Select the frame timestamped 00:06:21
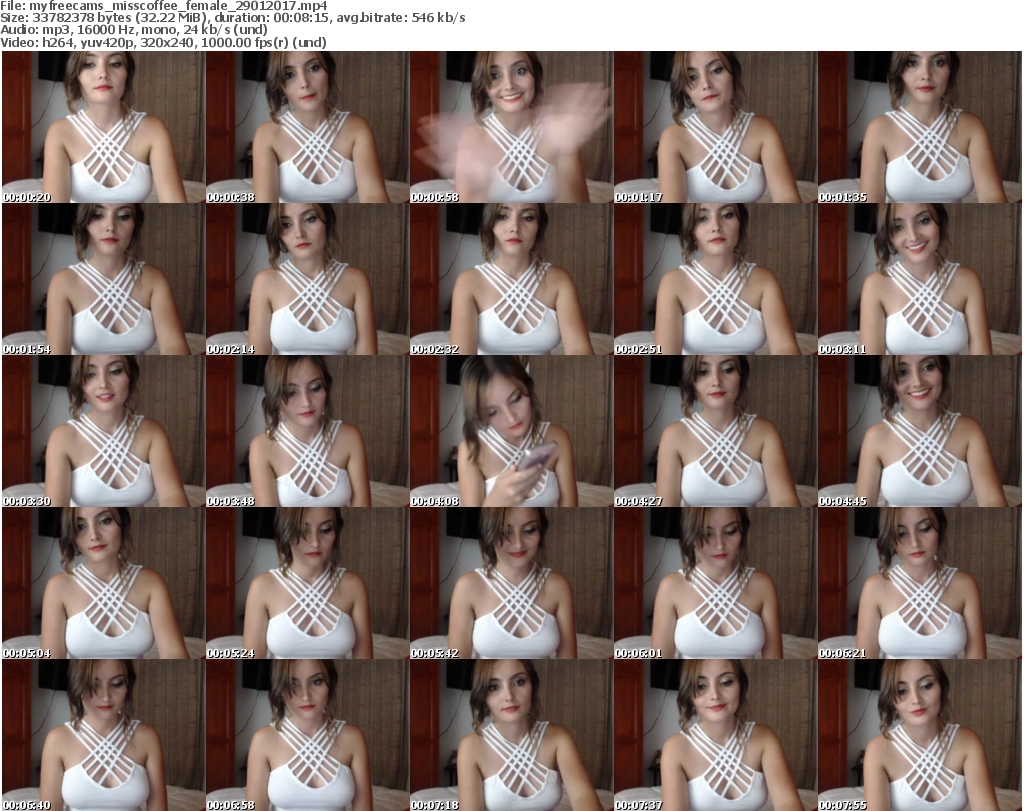 [920, 584]
